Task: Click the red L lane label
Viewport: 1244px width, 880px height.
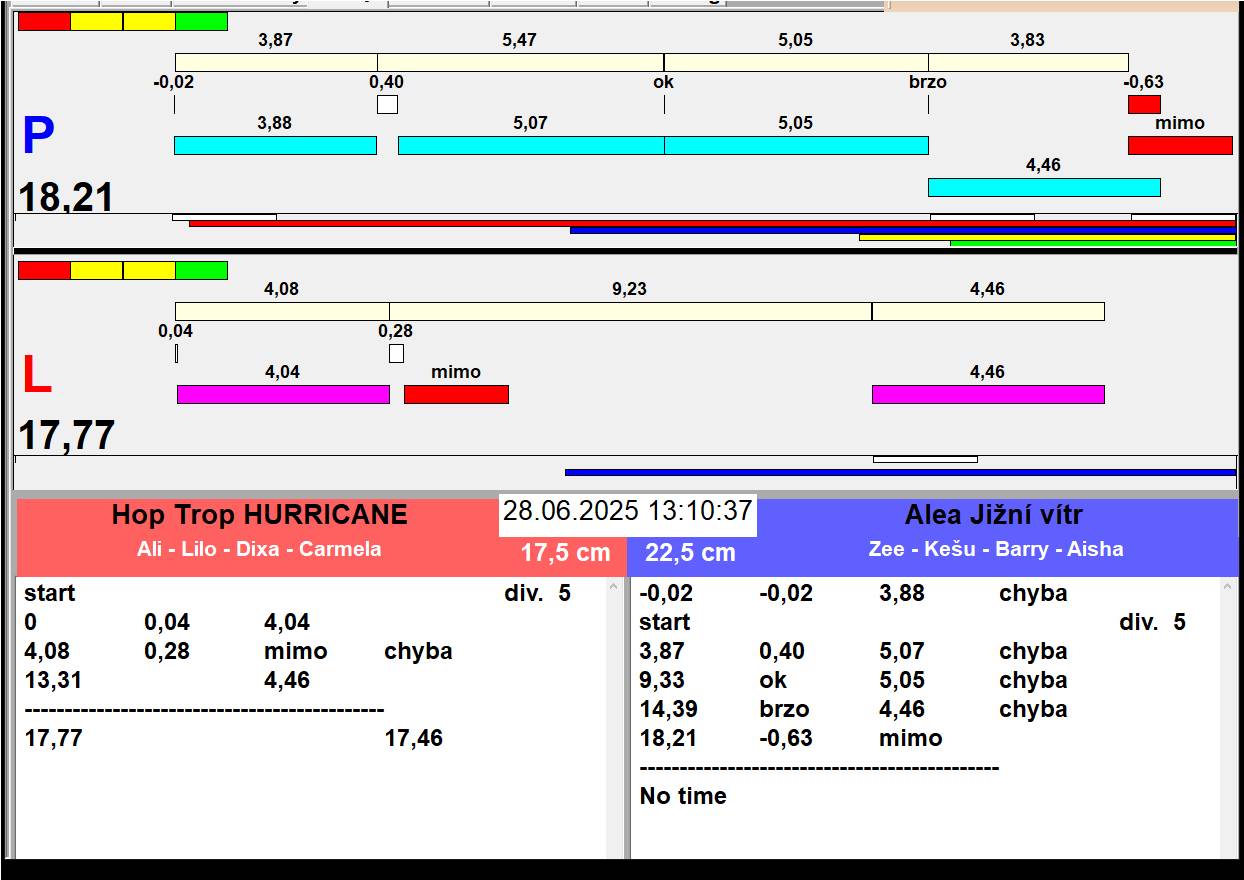Action: point(37,376)
